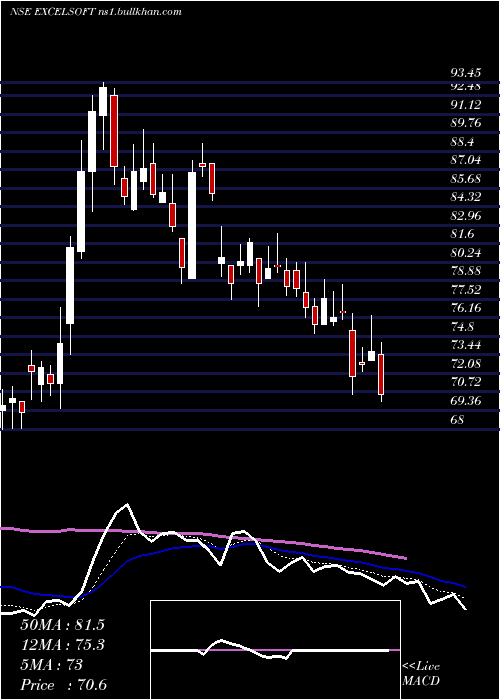
Task: Select the 78.88 price axis label
Action: click(466, 271)
